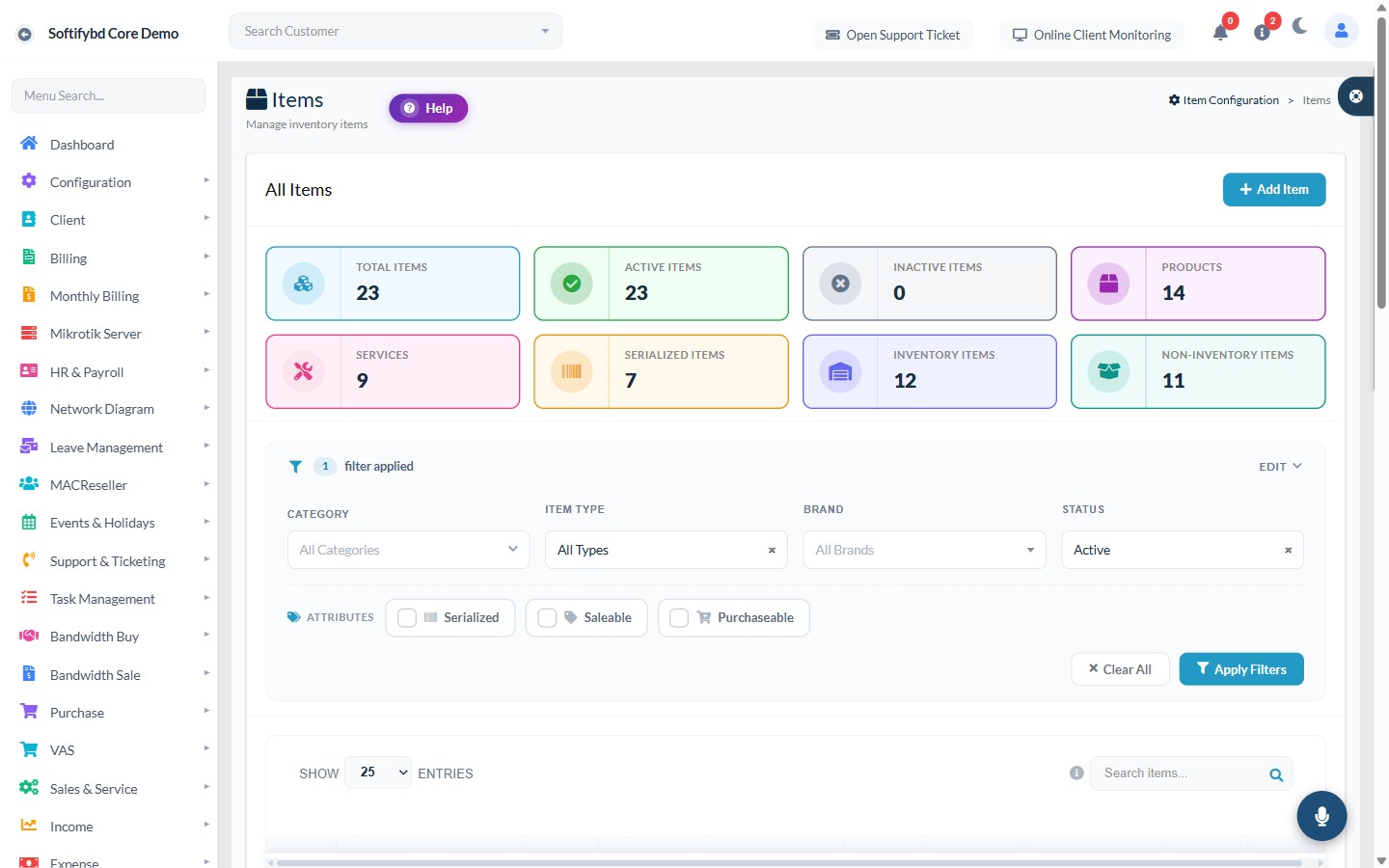The image size is (1389, 868).
Task: Click the floating microphone button
Action: [1321, 816]
